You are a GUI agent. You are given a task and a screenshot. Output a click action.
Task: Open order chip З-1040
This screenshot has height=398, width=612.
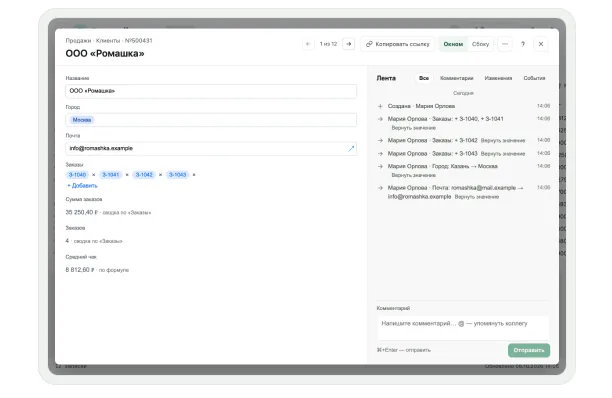pos(77,175)
